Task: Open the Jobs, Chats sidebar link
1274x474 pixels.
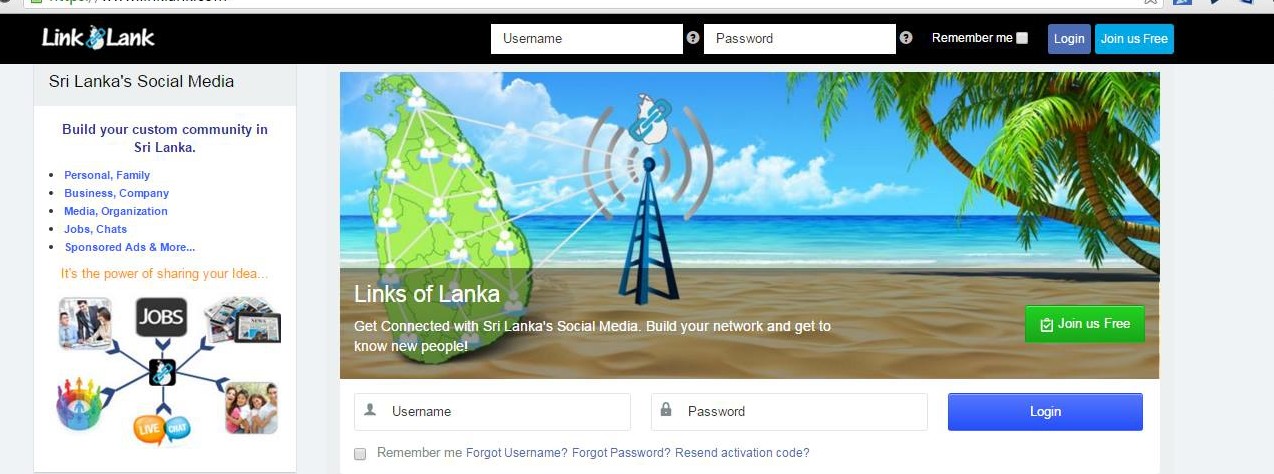Action: pyautogui.click(x=95, y=229)
